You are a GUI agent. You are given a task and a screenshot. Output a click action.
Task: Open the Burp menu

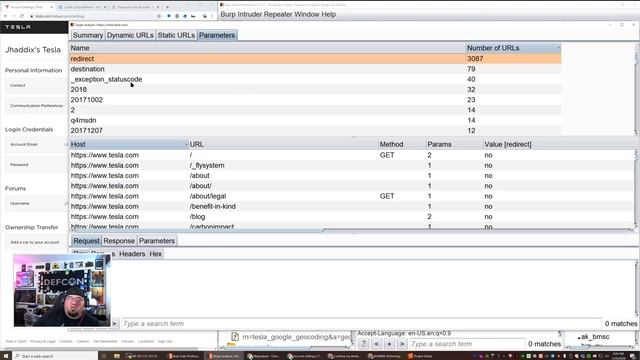click(228, 14)
